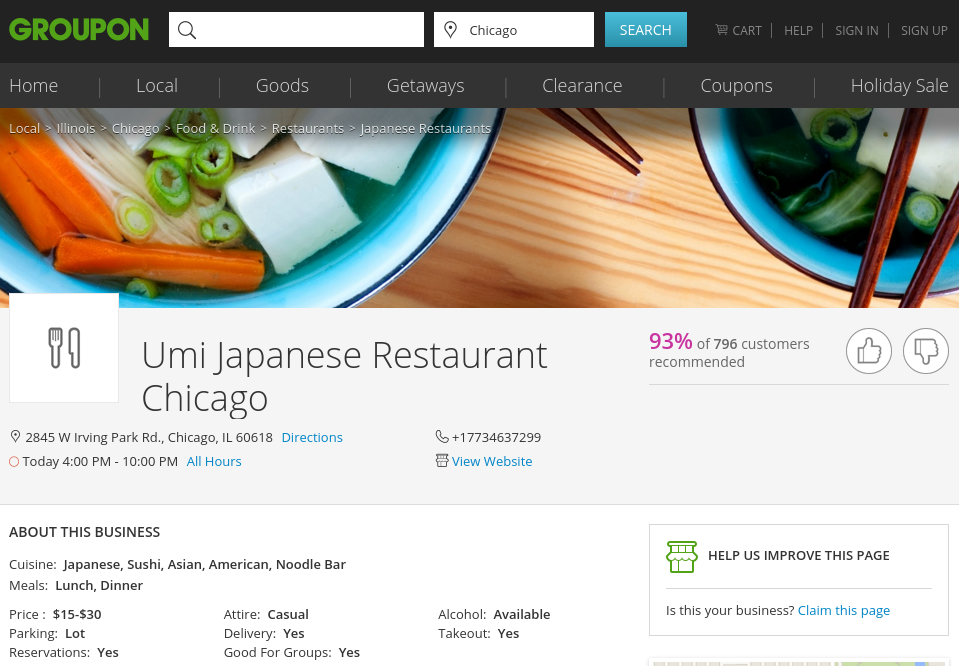Click the Groupon logo
Viewport: 959px width, 666px height.
click(79, 29)
